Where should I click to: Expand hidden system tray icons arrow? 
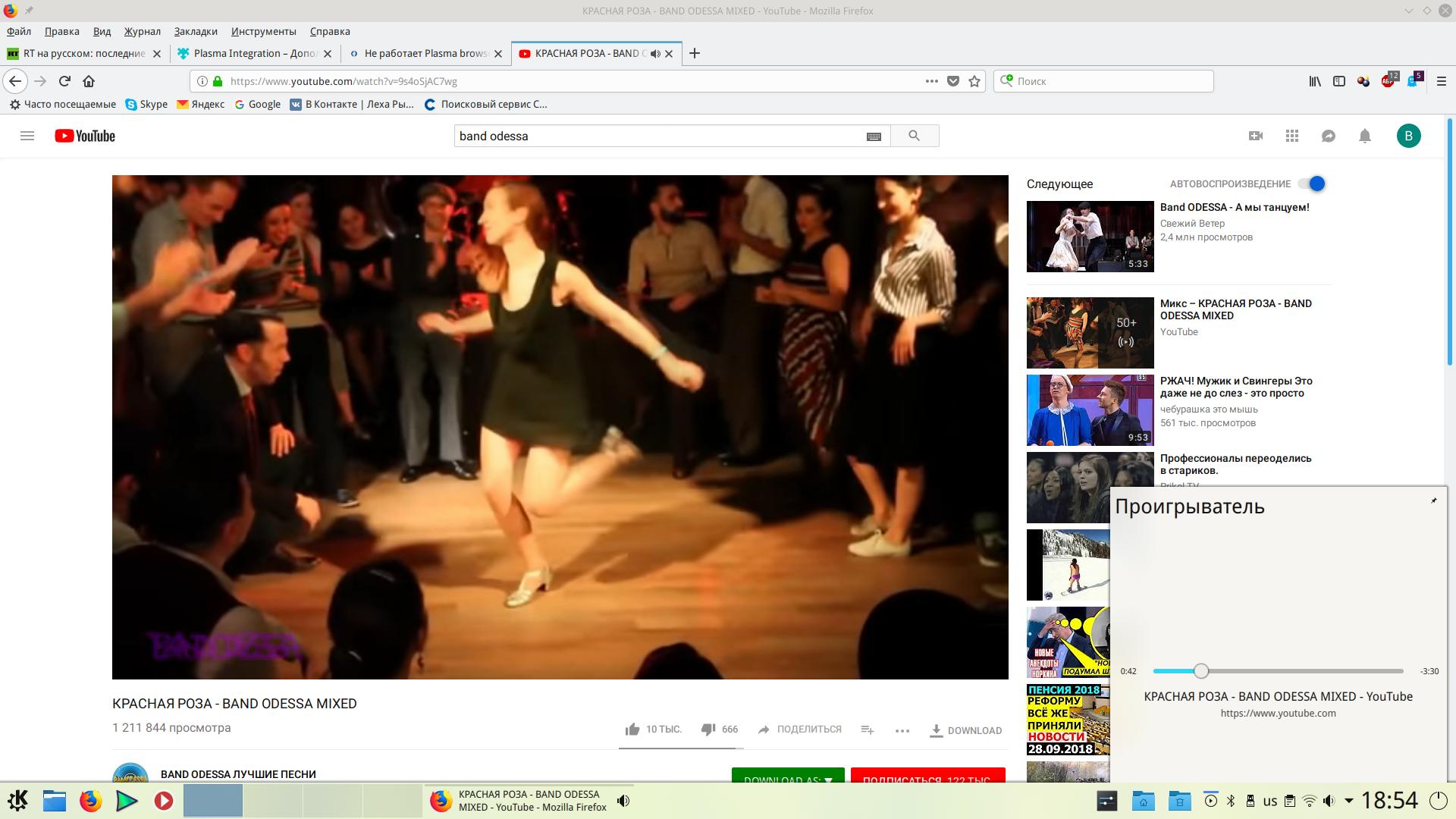click(x=1348, y=801)
